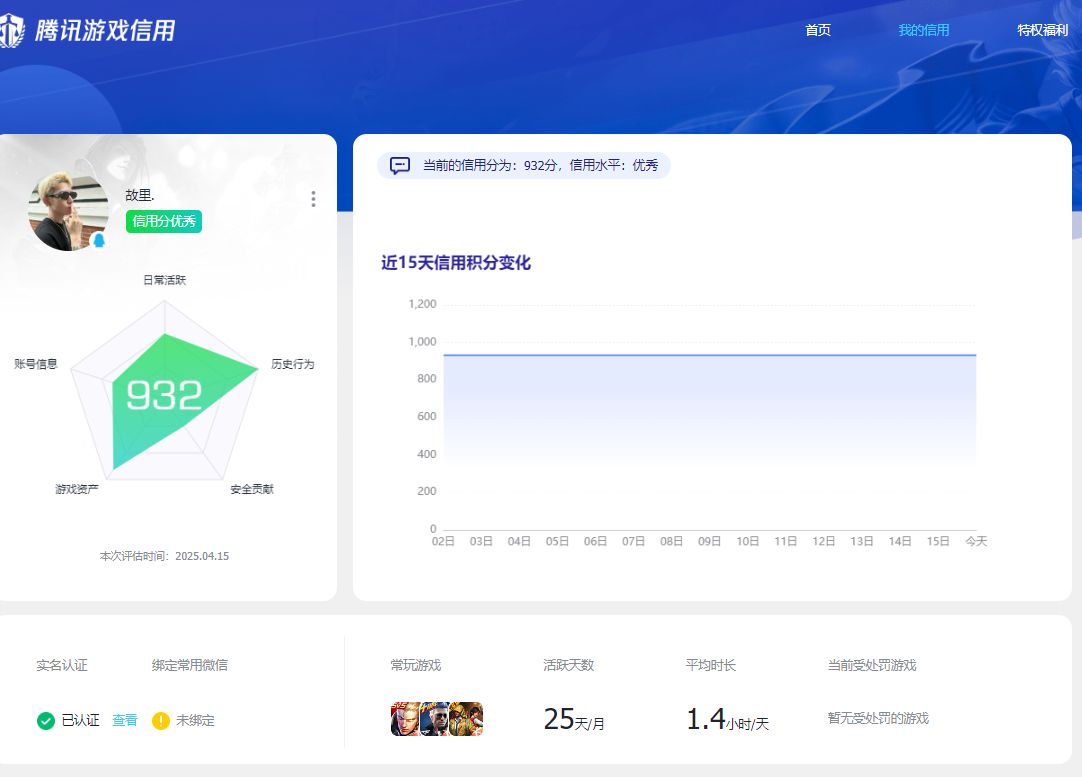This screenshot has width=1082, height=777.
Task: Click the 1,200 value on chart y-axis
Action: (x=422, y=304)
